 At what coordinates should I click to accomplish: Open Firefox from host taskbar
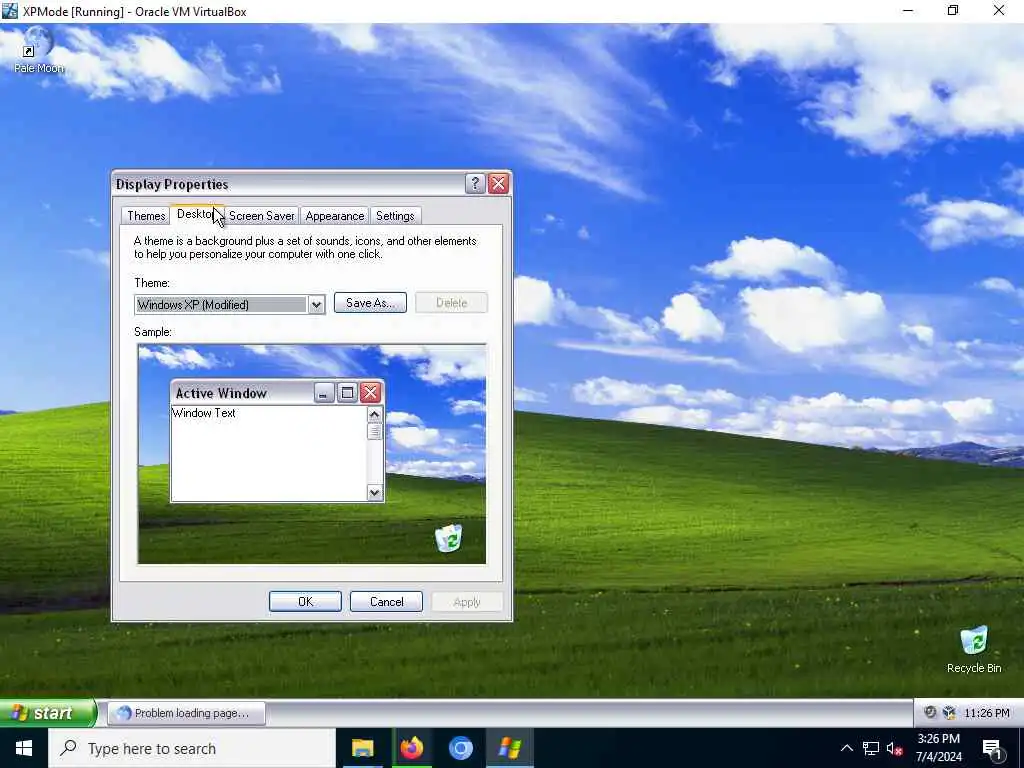[x=411, y=748]
